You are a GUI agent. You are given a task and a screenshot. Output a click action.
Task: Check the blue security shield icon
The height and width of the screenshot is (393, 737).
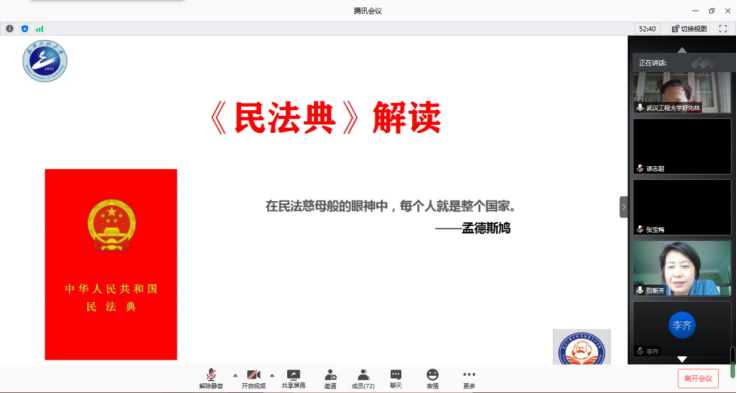(24, 29)
